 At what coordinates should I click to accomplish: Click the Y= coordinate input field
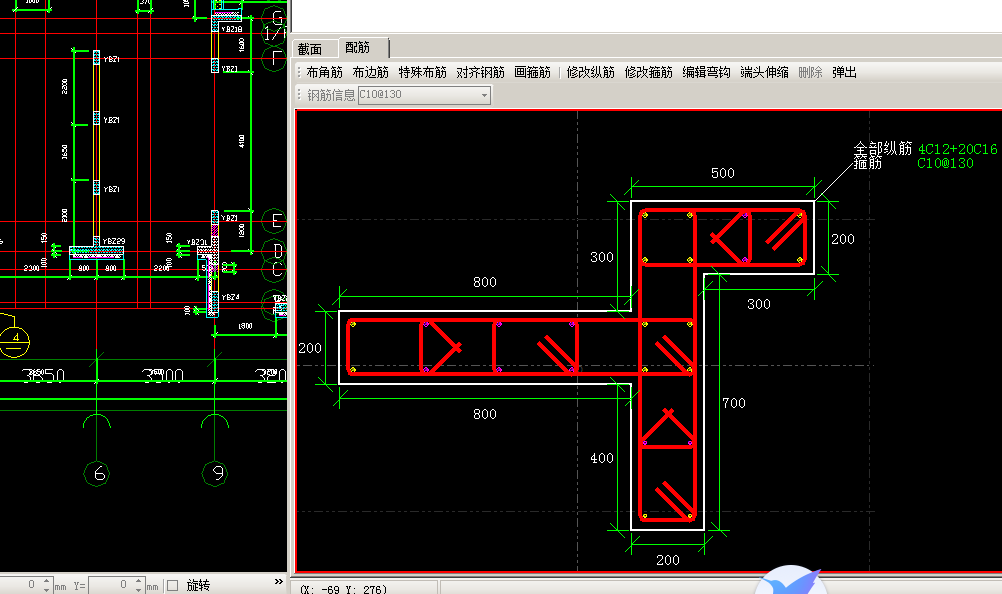pos(111,585)
